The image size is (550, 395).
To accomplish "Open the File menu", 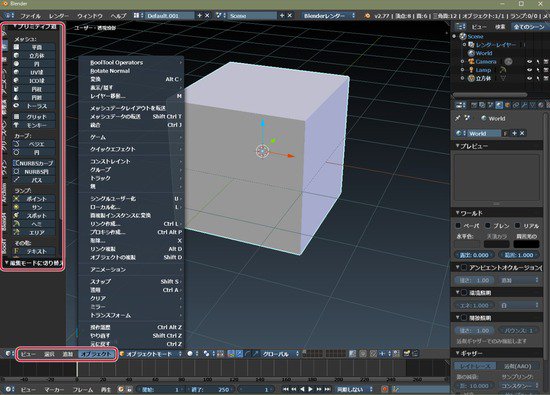I will (x=30, y=16).
